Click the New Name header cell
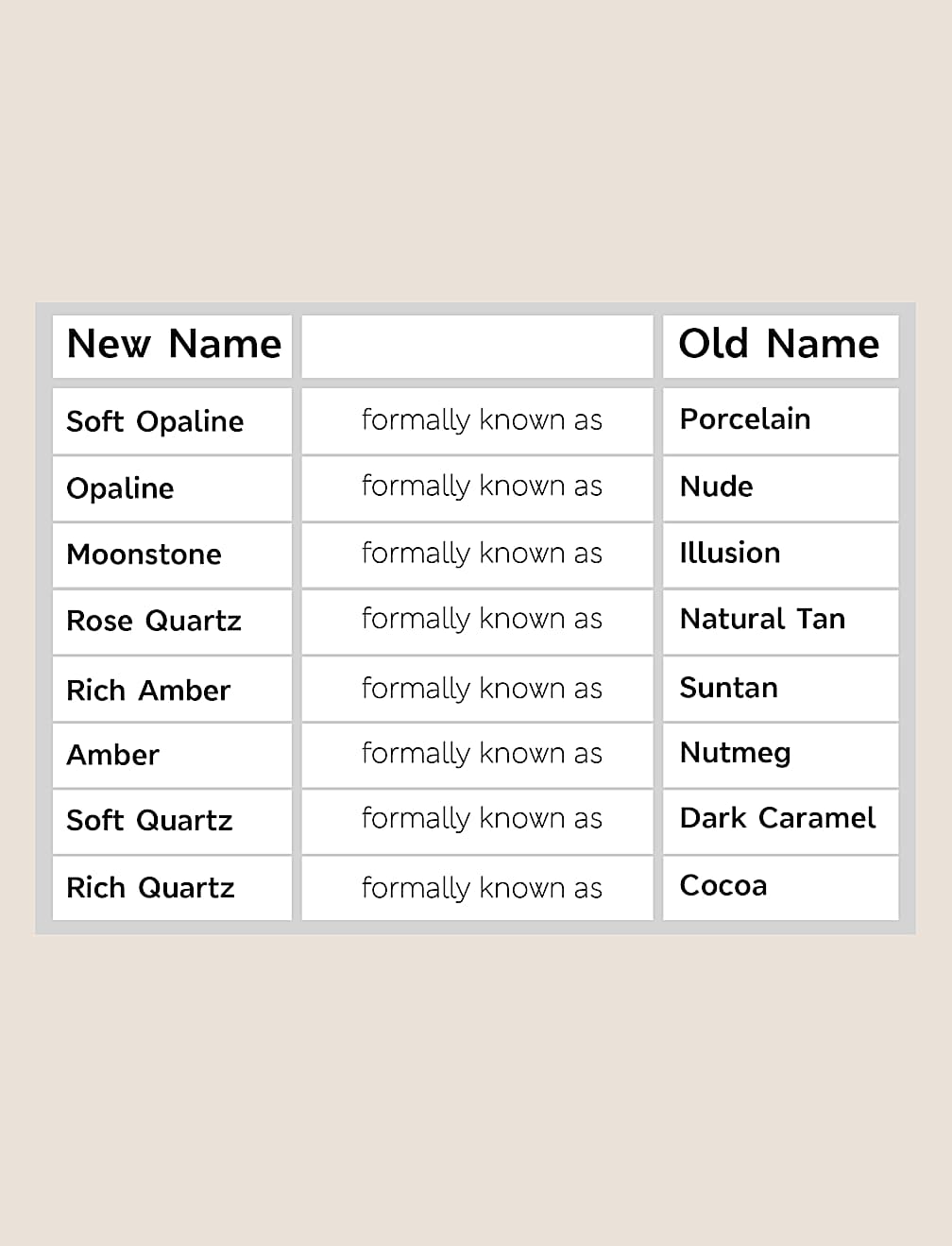 [173, 345]
